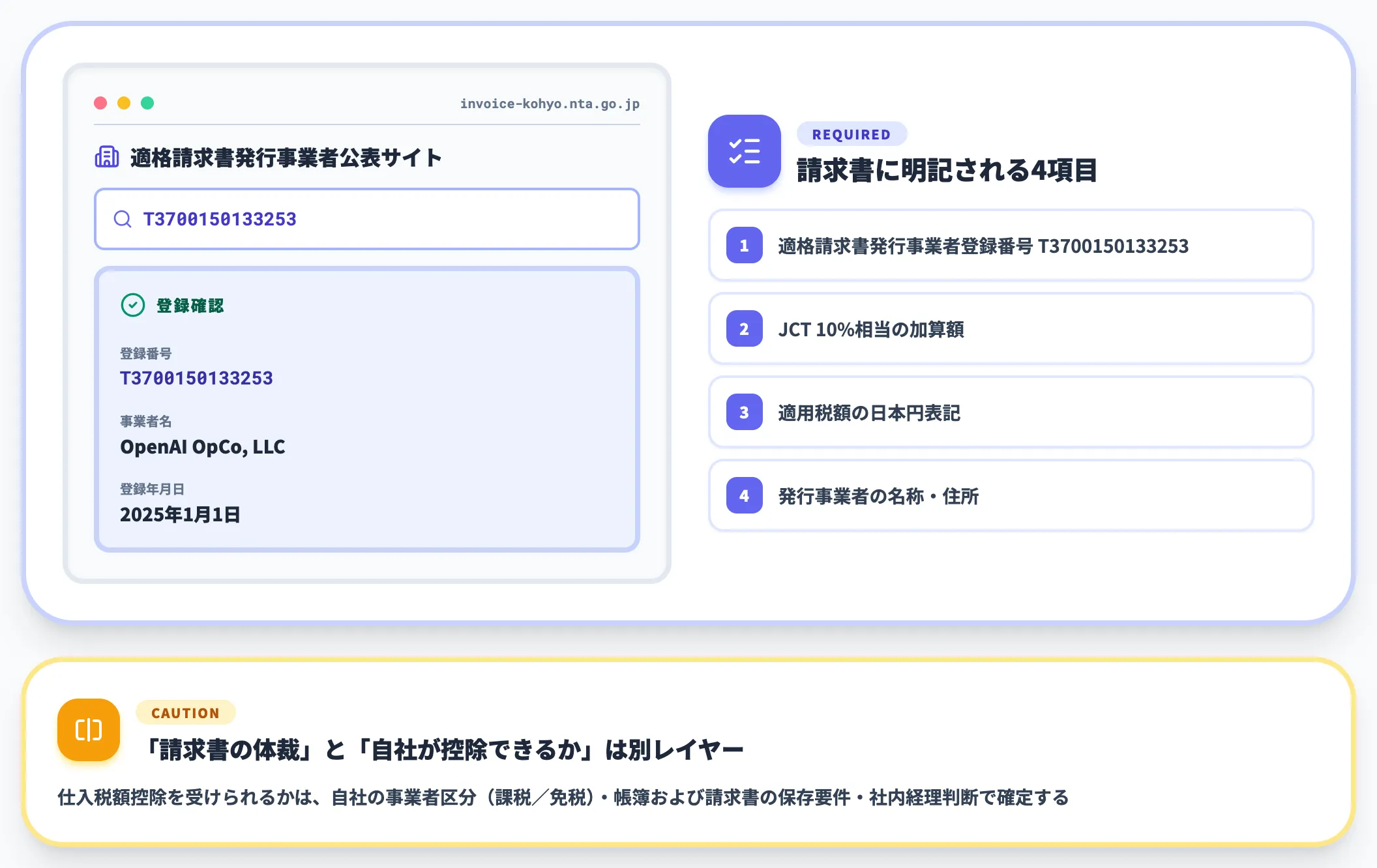Click the number 2 badge
This screenshot has height=868, width=1377.
(745, 328)
